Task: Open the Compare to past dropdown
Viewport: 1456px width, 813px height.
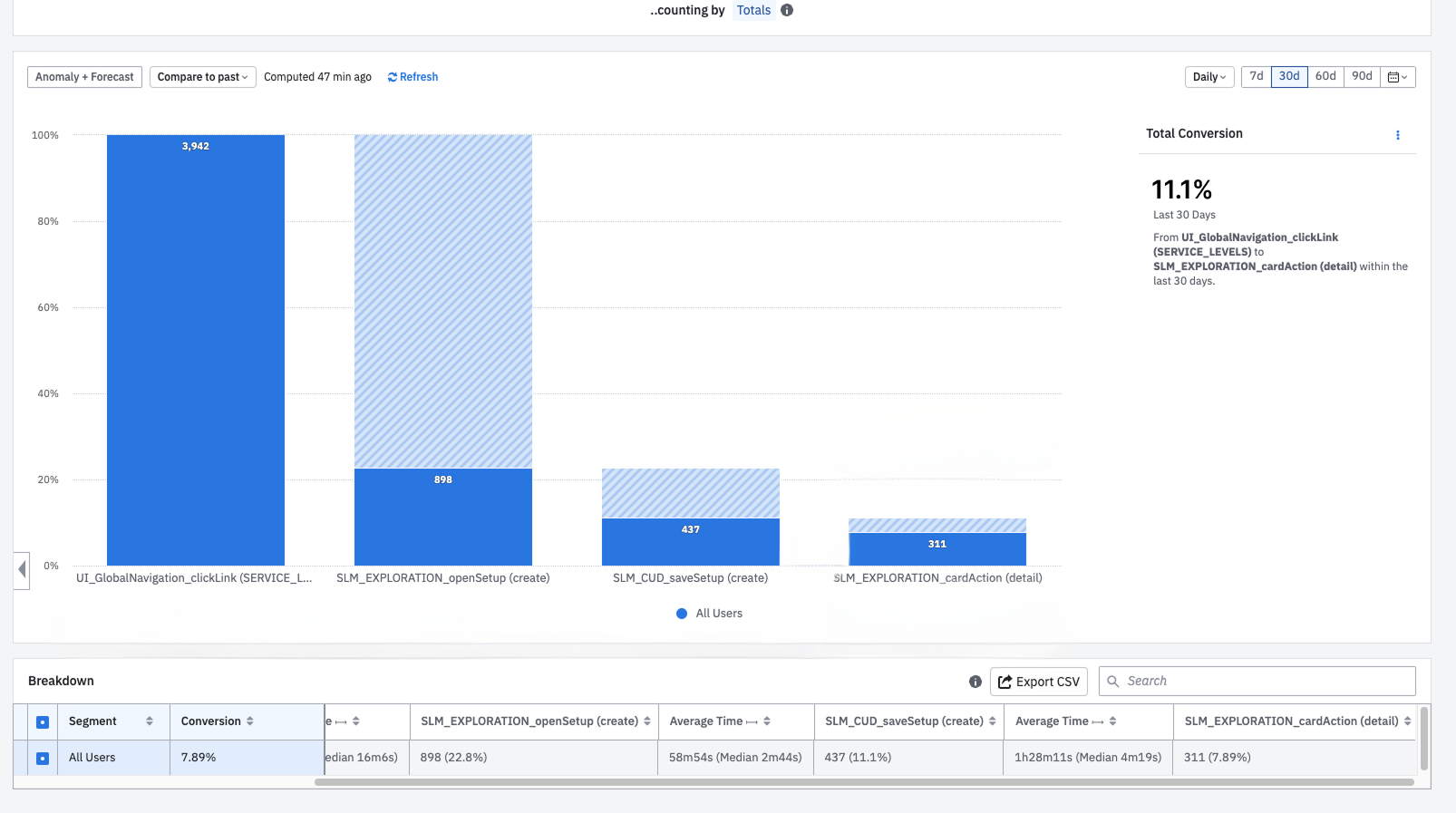Action: click(x=203, y=77)
